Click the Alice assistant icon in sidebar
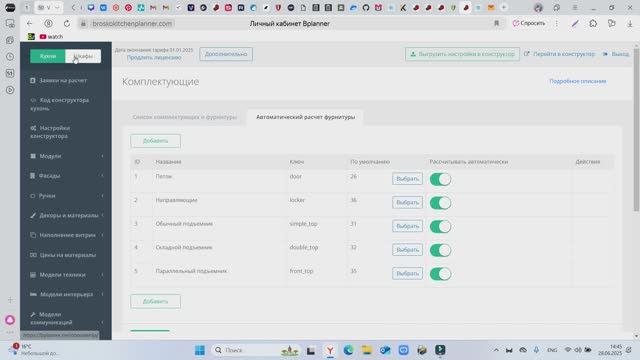The height and width of the screenshot is (360, 640). (x=10, y=320)
